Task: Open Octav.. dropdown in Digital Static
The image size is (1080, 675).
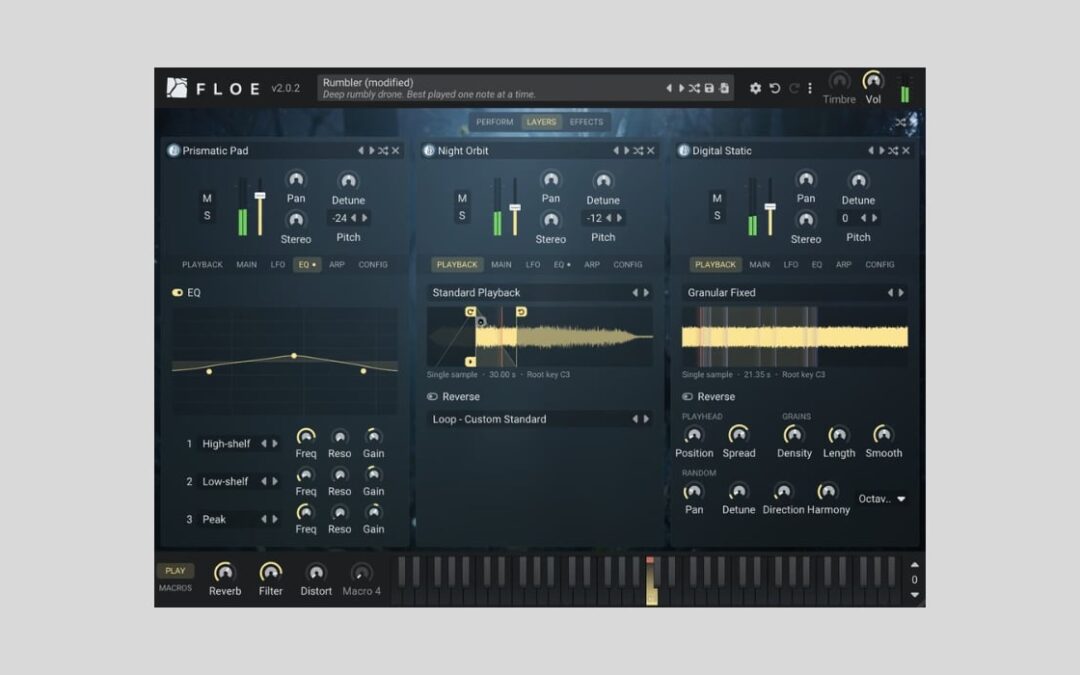Action: tap(882, 499)
